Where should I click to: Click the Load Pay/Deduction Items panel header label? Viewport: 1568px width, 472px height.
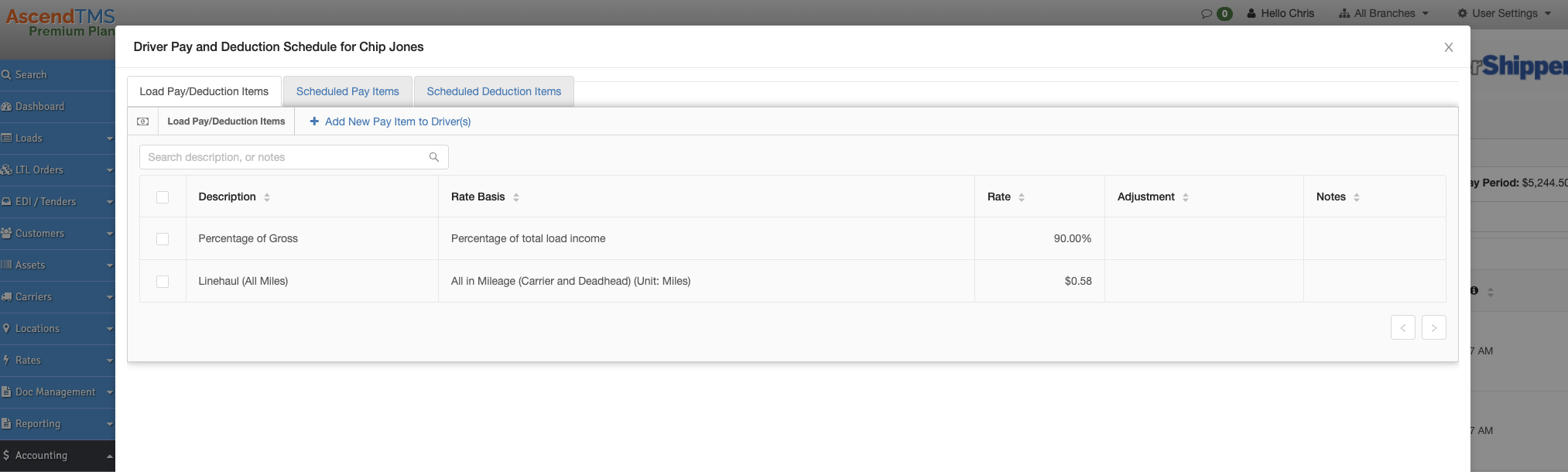point(226,121)
